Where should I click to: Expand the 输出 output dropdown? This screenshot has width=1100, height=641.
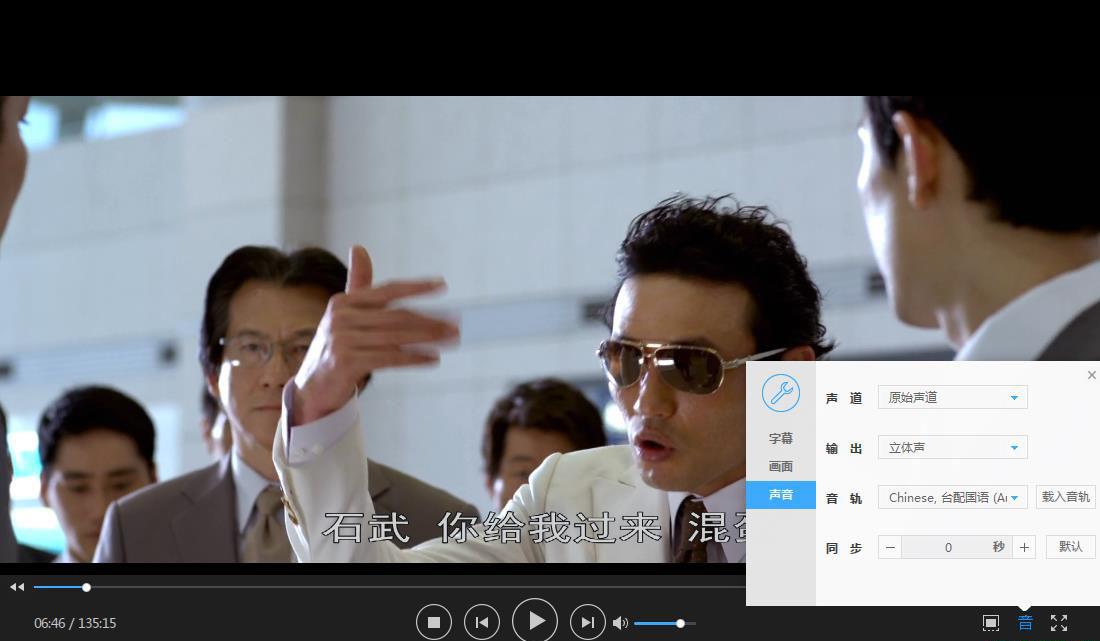click(x=953, y=447)
